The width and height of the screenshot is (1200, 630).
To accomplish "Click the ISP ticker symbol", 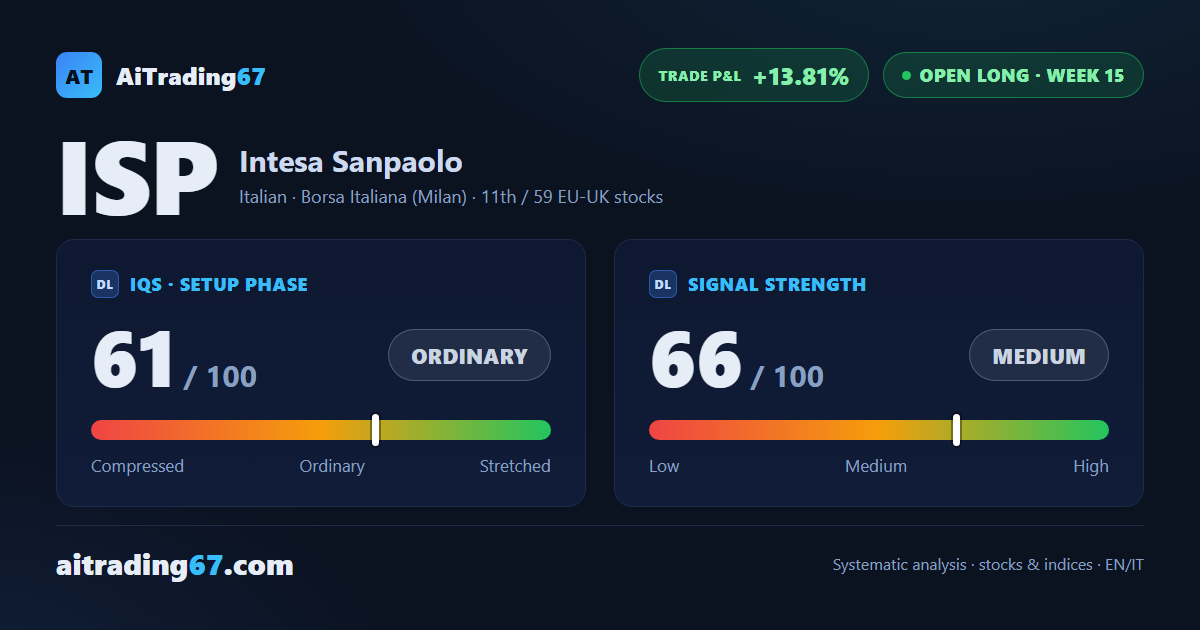I will click(138, 180).
